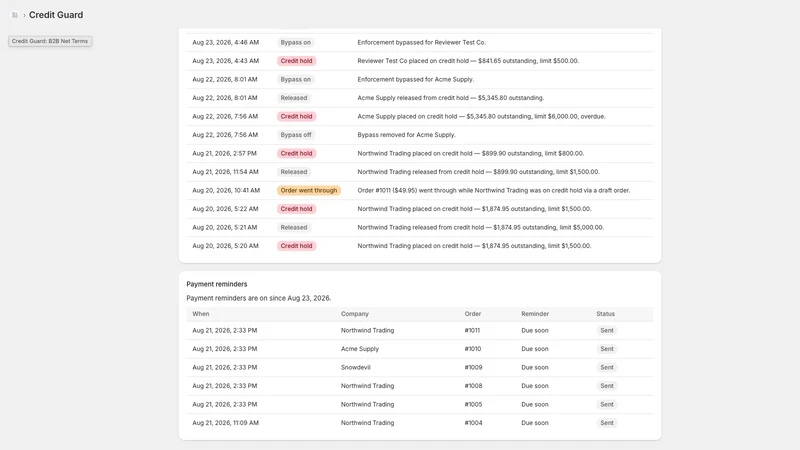Viewport: 800px width, 450px height.
Task: Click Credit hold badge for Acme Supply overdue
Action: 296,116
